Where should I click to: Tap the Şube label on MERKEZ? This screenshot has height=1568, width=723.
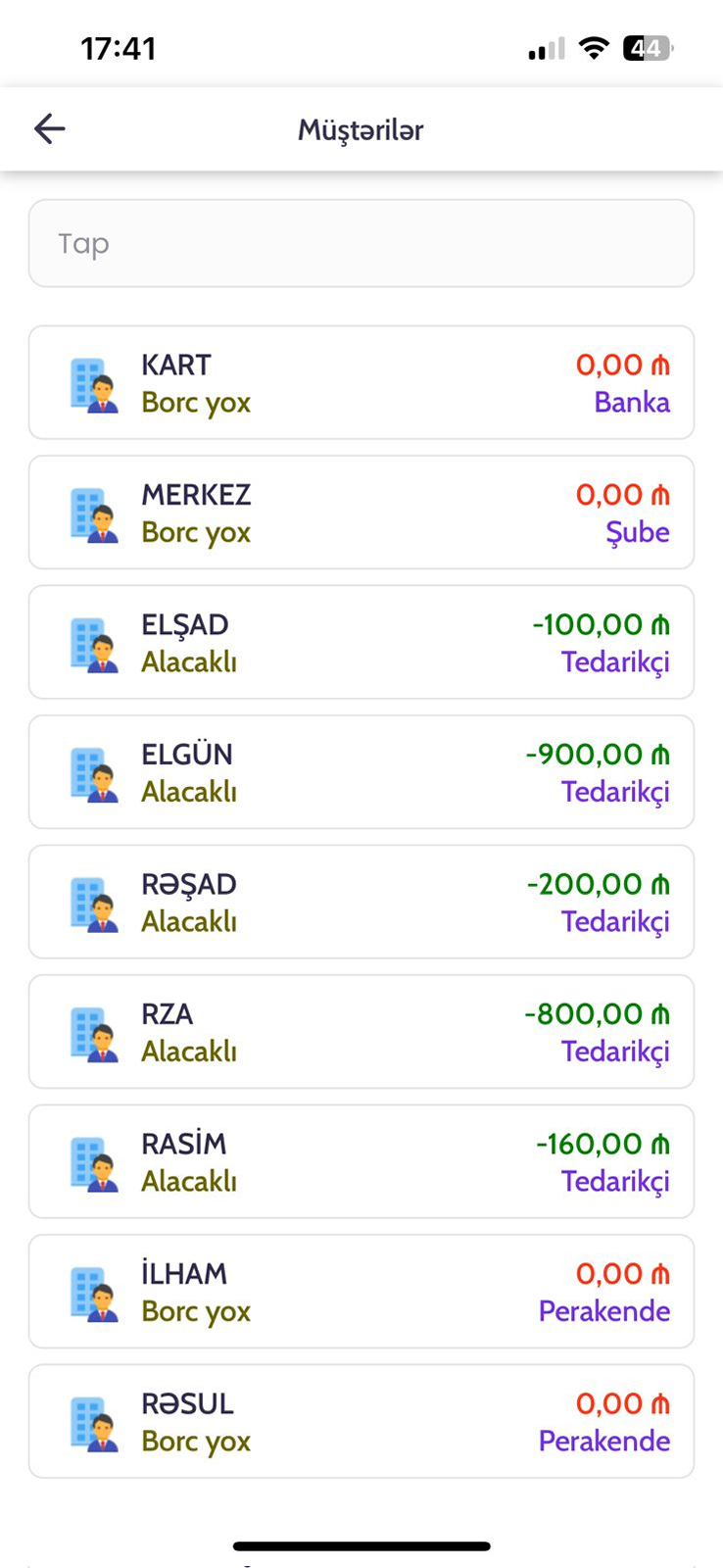[x=638, y=532]
